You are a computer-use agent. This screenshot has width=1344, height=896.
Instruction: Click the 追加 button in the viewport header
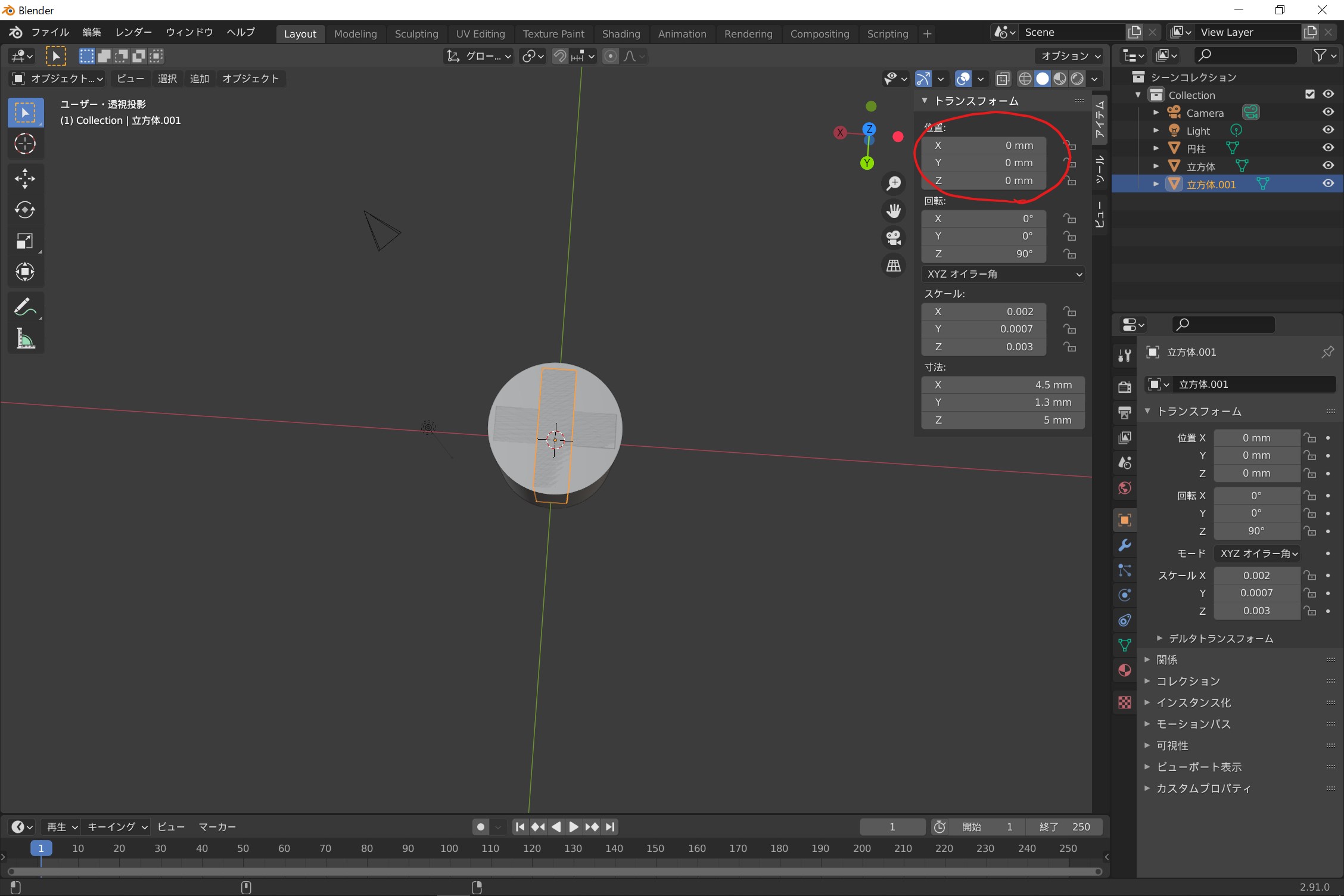point(199,79)
